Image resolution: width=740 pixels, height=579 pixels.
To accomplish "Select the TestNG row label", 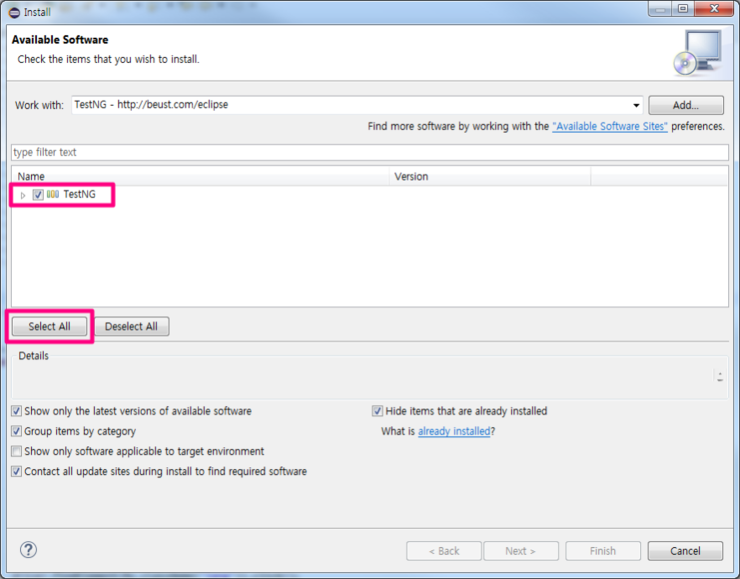I will tap(79, 194).
